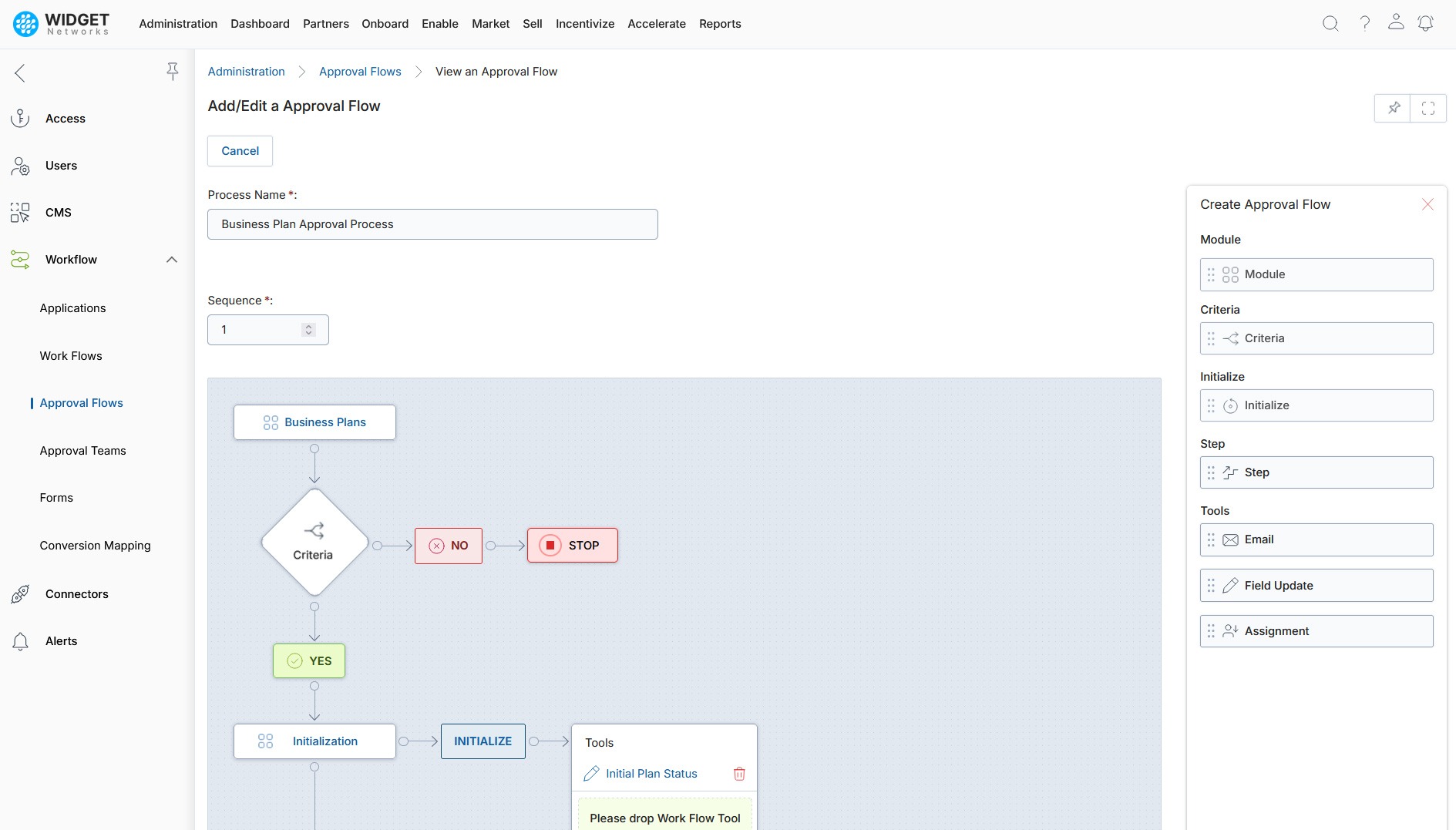The height and width of the screenshot is (830, 1456).
Task: Go to Approval Flows breadcrumb link
Action: pyautogui.click(x=360, y=72)
